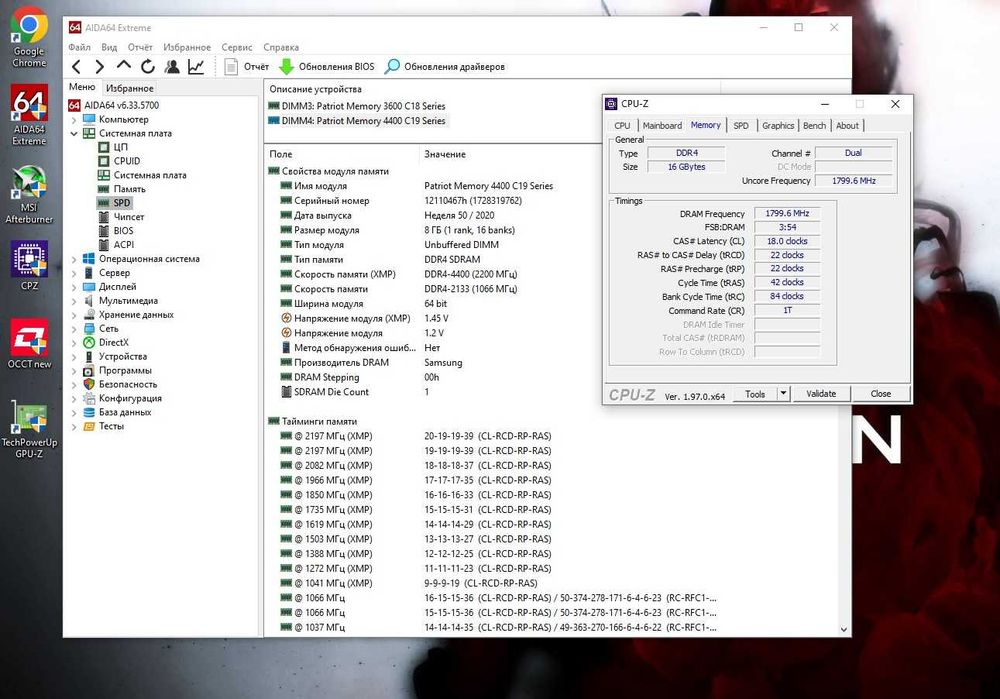This screenshot has height=699, width=1000.
Task: Select DIMM3: Patriot Memory 3600 C18 Series
Action: point(357,106)
